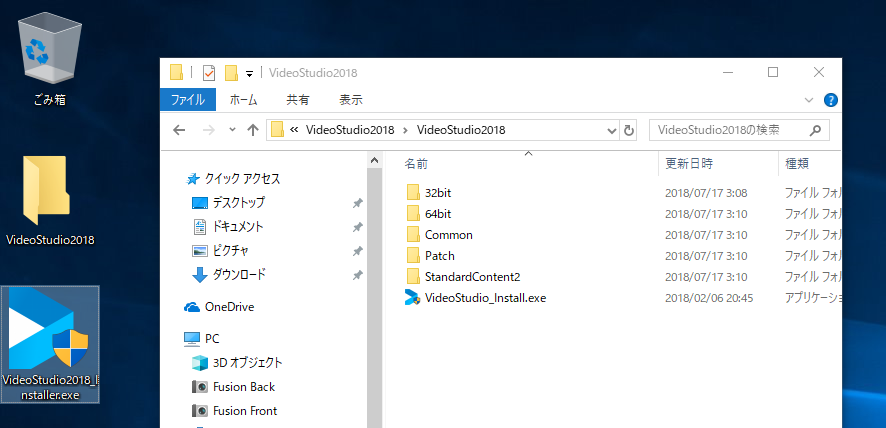Click the magnifier search icon
The image size is (886, 428).
click(815, 131)
